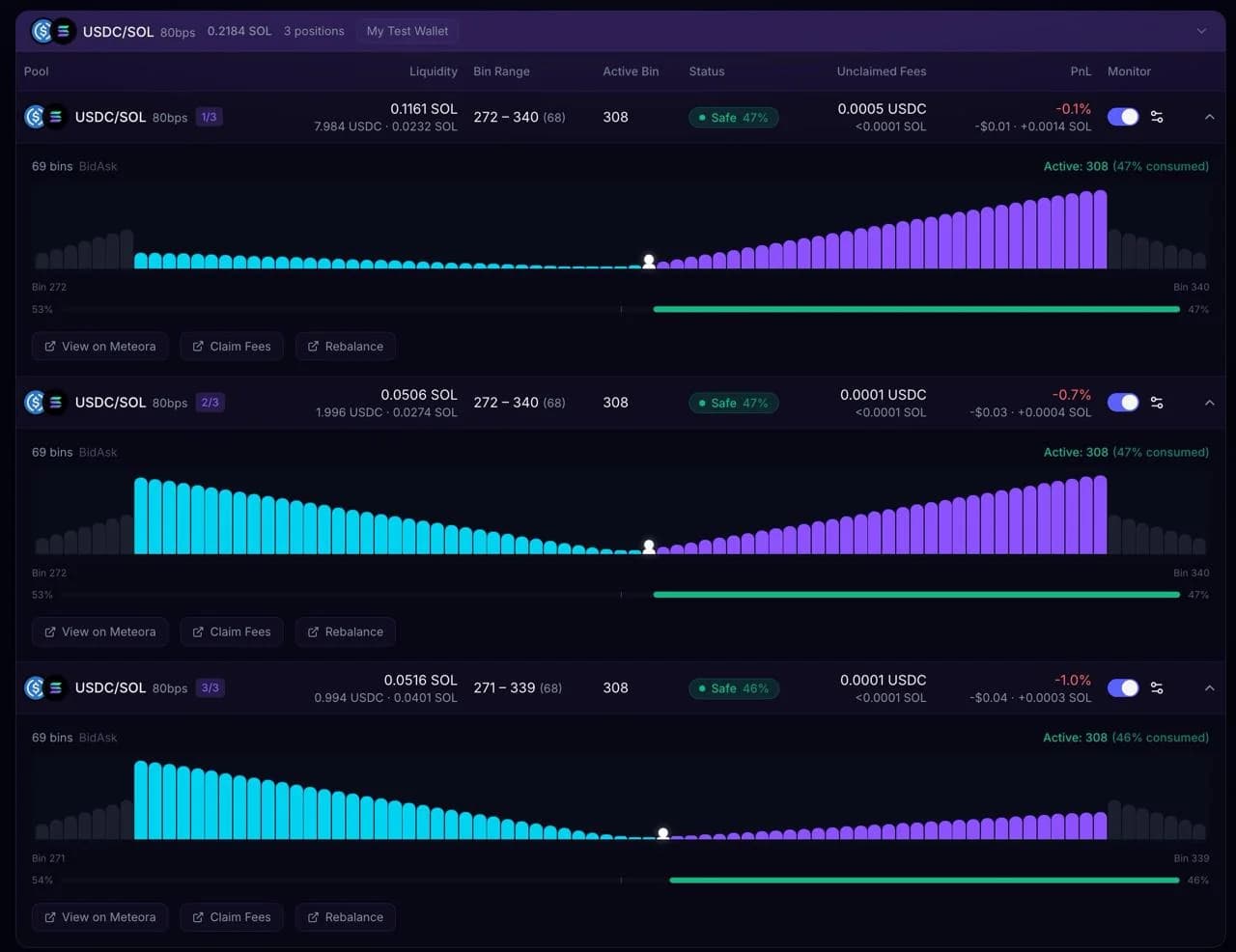Screen dimensions: 1236x952
Task: Click the My Test Wallet tag
Action: pos(407,31)
